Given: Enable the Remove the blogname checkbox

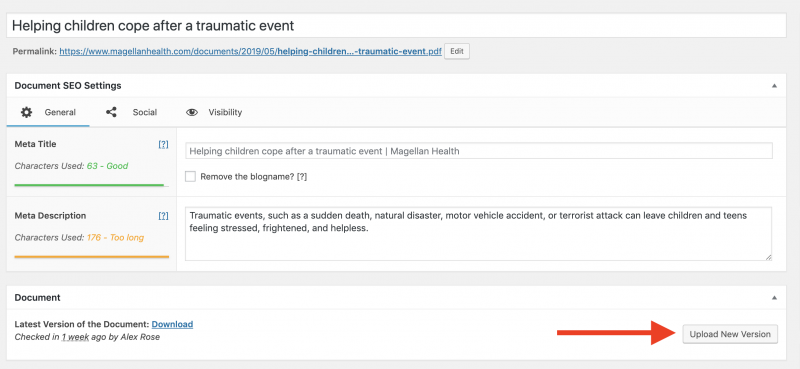Looking at the screenshot, I should [190, 177].
